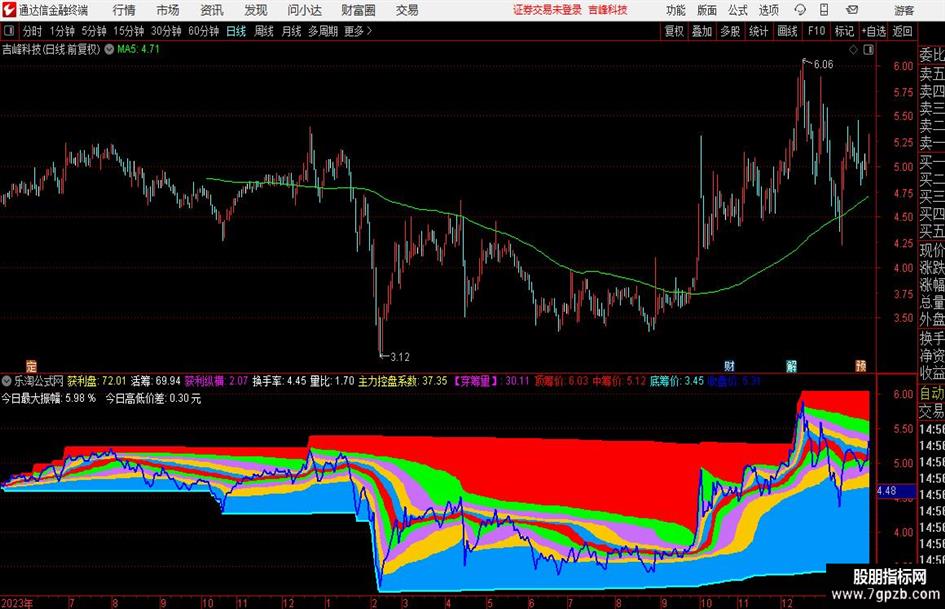Click the 标记 mark button
This screenshot has height=609, width=945.
pos(844,31)
